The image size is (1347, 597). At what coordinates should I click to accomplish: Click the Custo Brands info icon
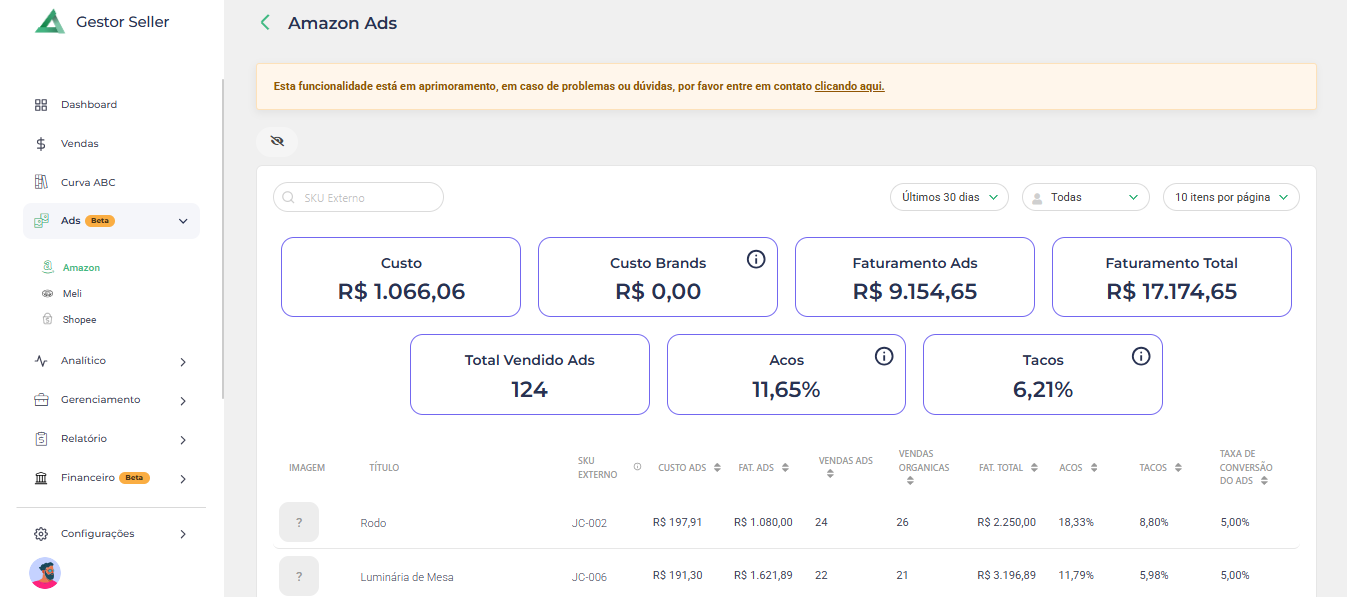tap(756, 260)
